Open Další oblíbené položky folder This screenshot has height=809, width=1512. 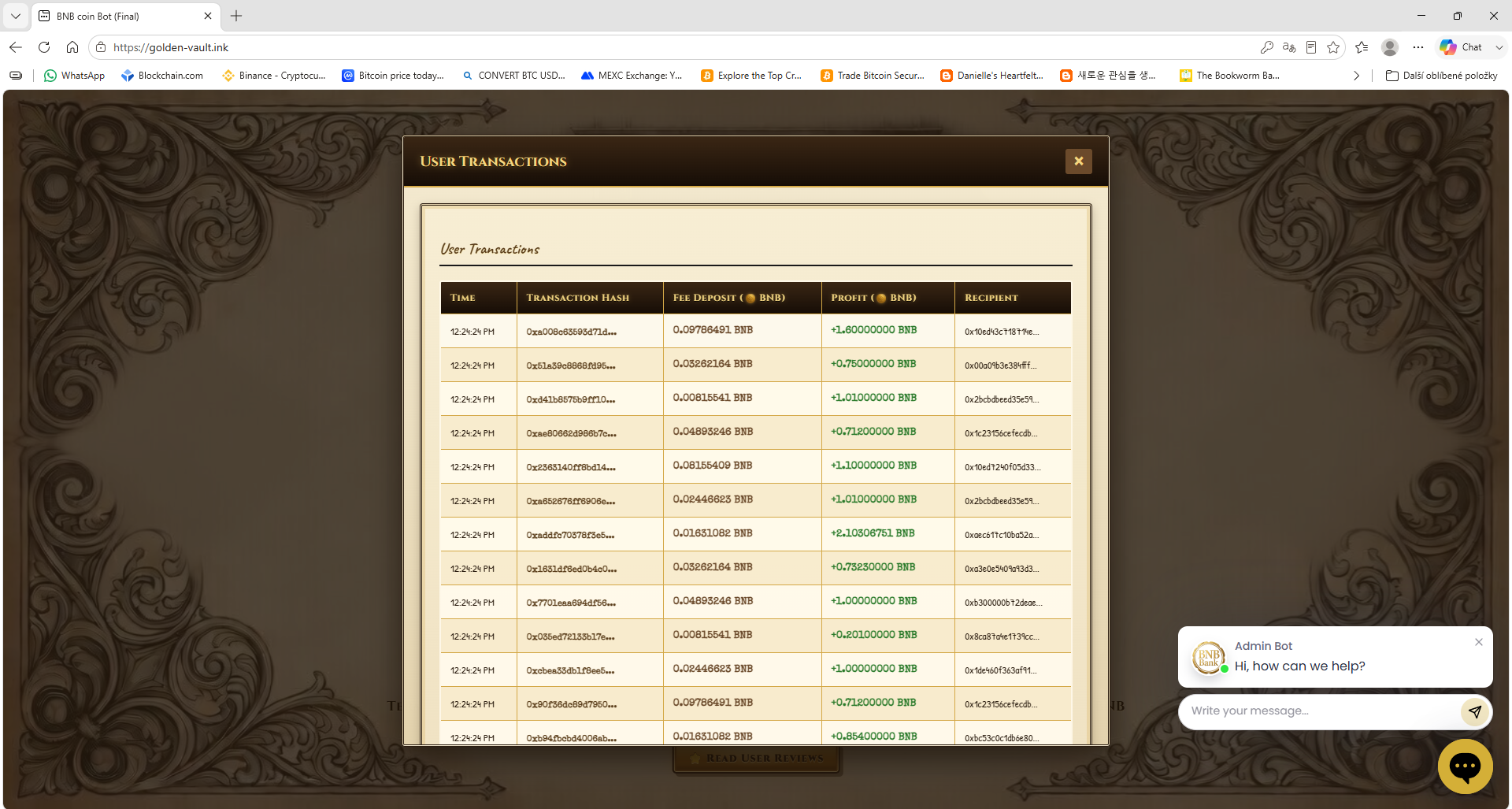pos(1442,76)
